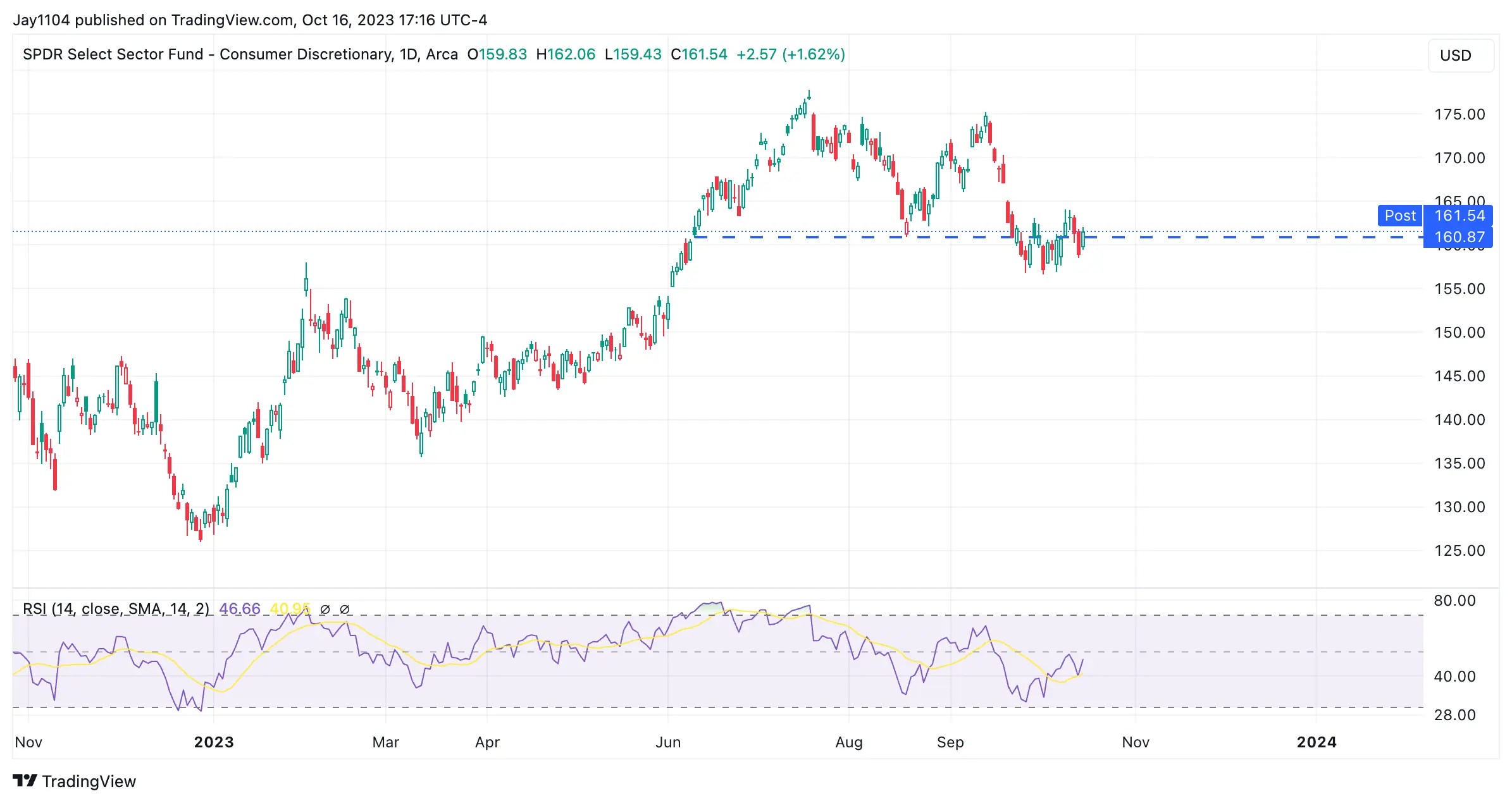Click the 130.00 price axis label
Viewport: 1512px width, 803px height.
pyautogui.click(x=1459, y=507)
